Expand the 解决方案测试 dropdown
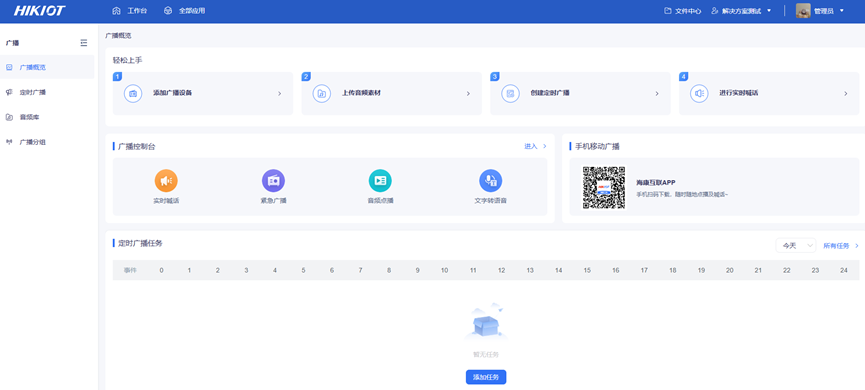 click(x=741, y=10)
